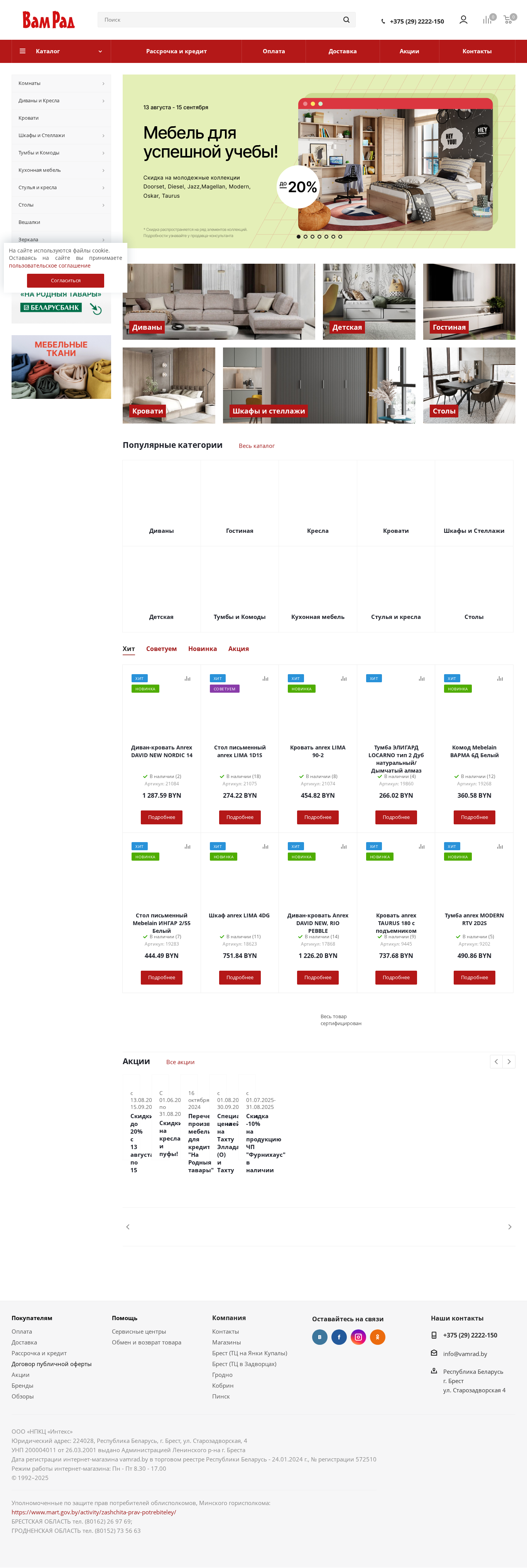Compare Комод Mebelain ВАРМА 6Д Белый
527x1568 pixels.
[500, 678]
